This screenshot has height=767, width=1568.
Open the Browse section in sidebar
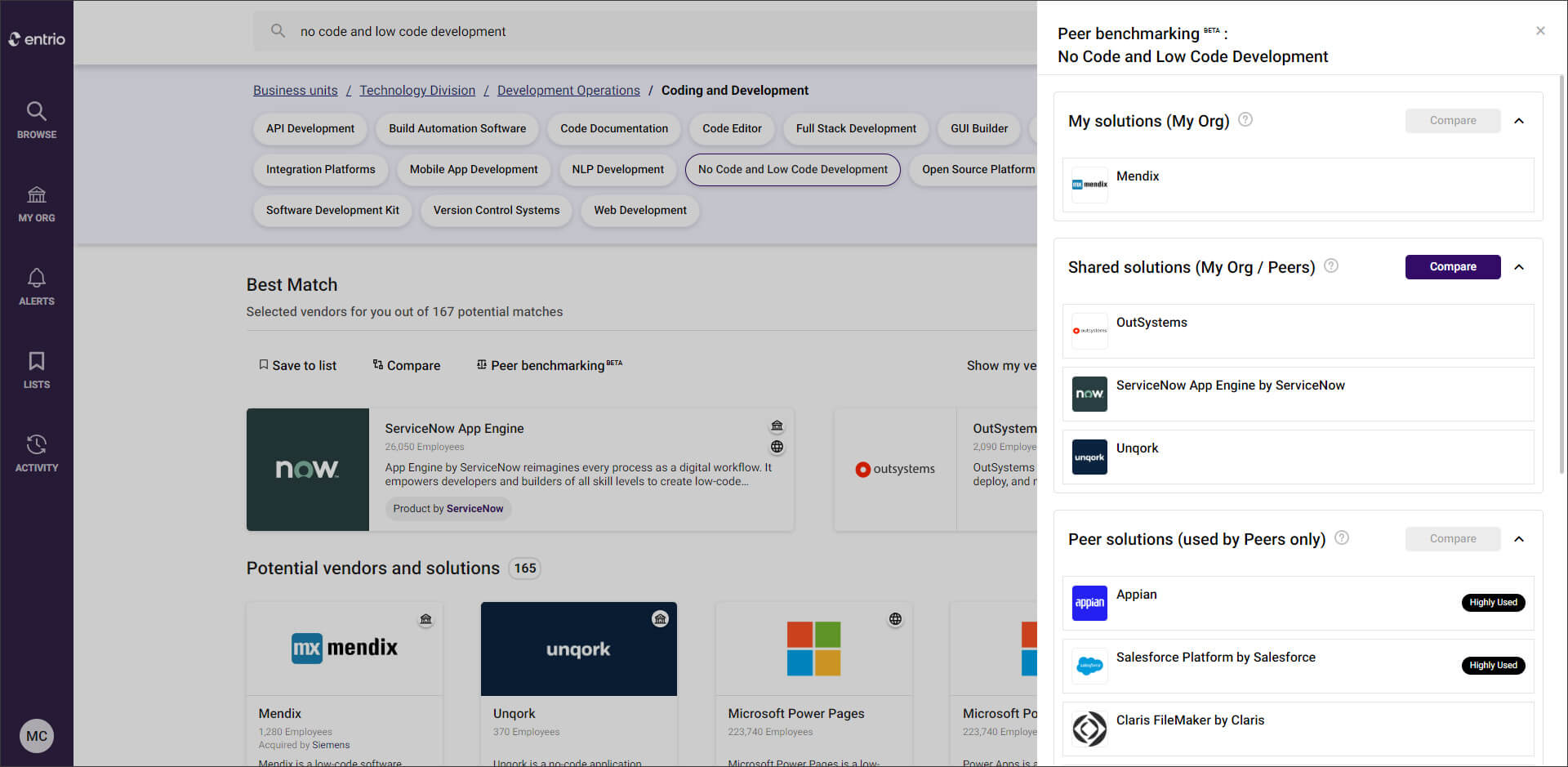coord(37,120)
